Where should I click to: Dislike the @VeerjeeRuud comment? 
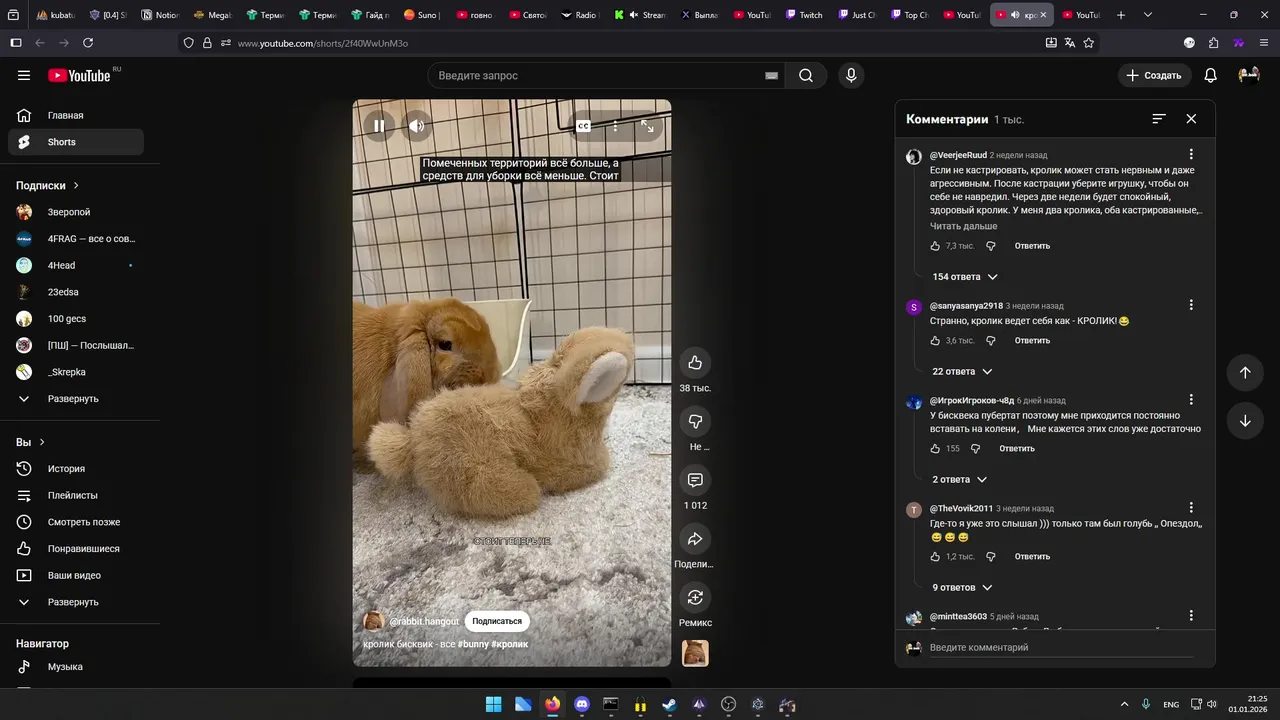click(991, 246)
